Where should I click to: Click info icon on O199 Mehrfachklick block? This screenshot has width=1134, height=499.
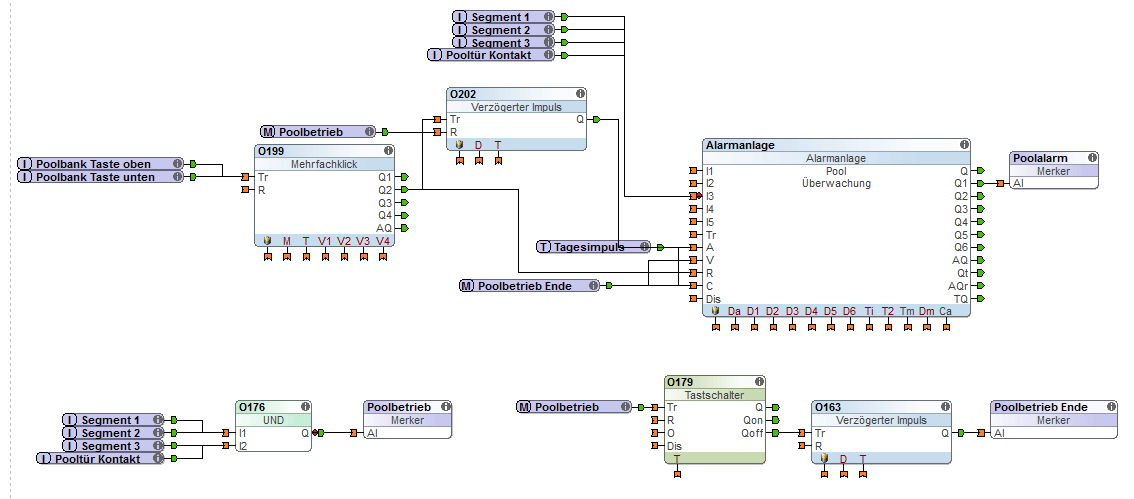coord(388,151)
